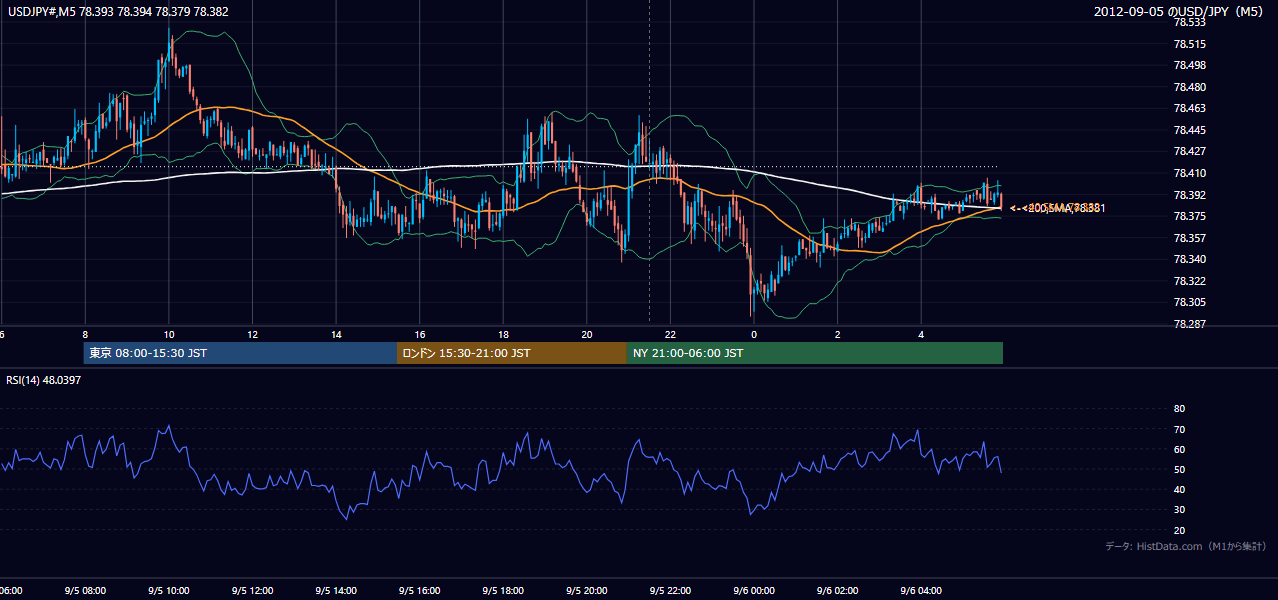Click the 9/5 14:00 time axis label

336,591
